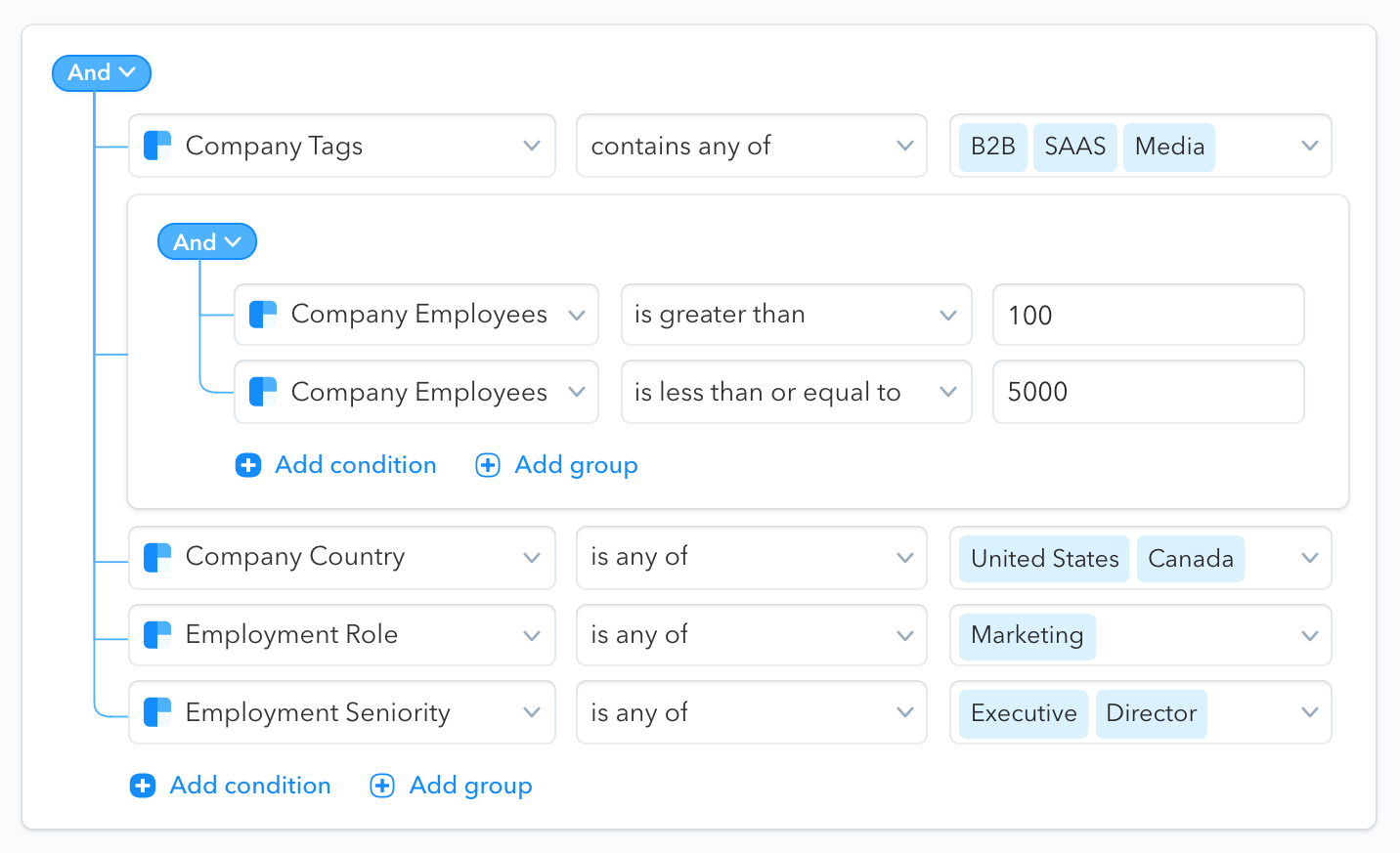Change the 'is less than or equal to' operator

(x=797, y=392)
